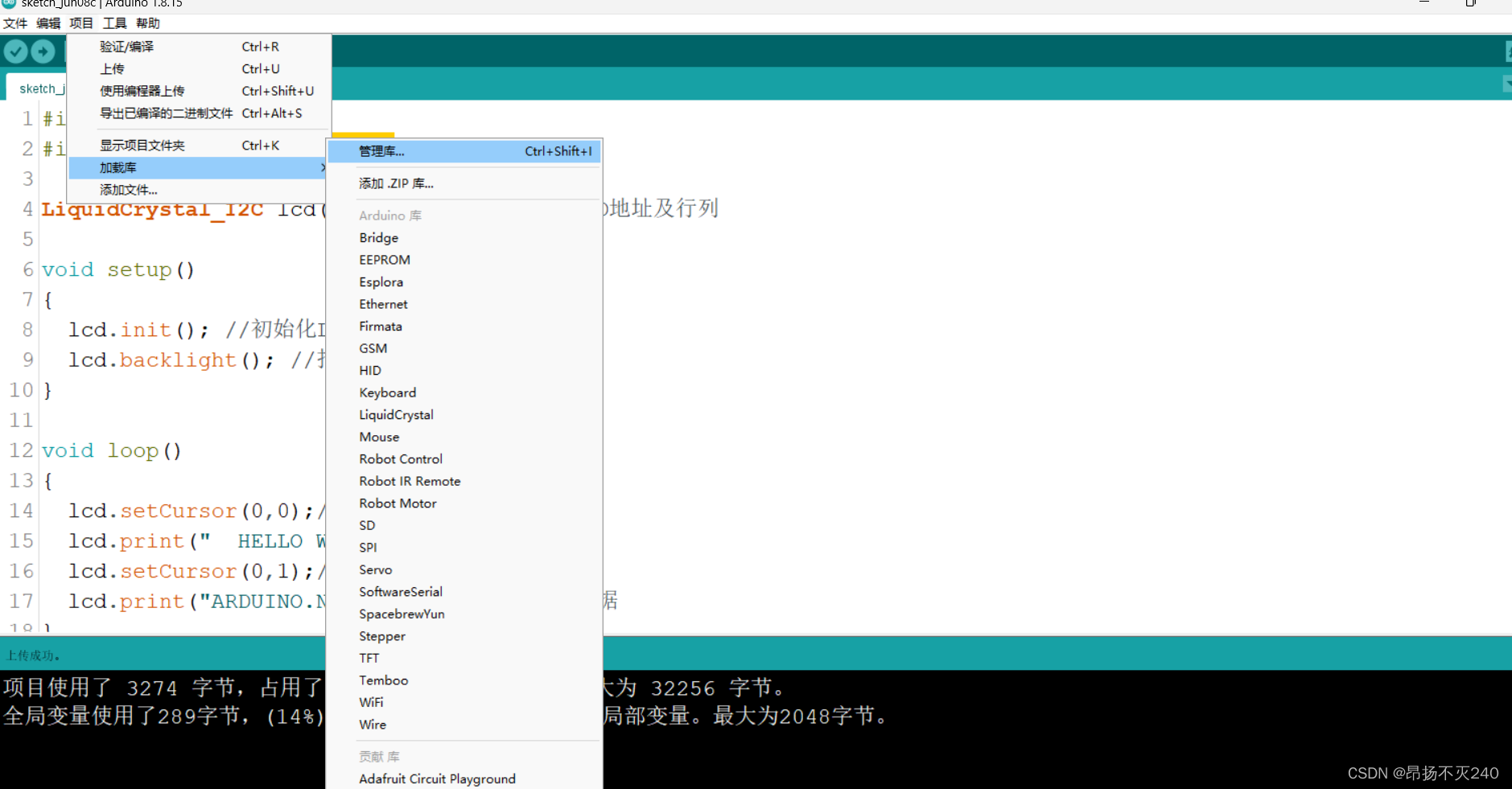
Task: Include the Wire library
Action: coord(464,725)
